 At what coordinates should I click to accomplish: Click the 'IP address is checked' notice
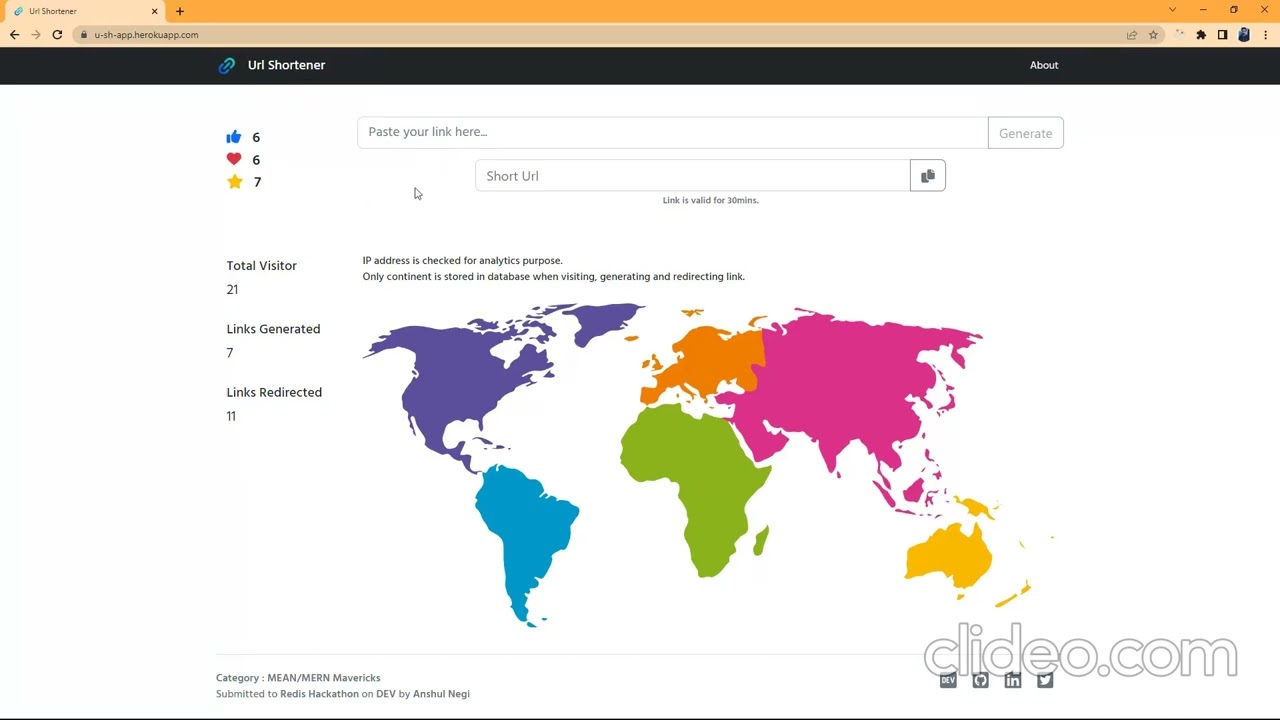462,261
